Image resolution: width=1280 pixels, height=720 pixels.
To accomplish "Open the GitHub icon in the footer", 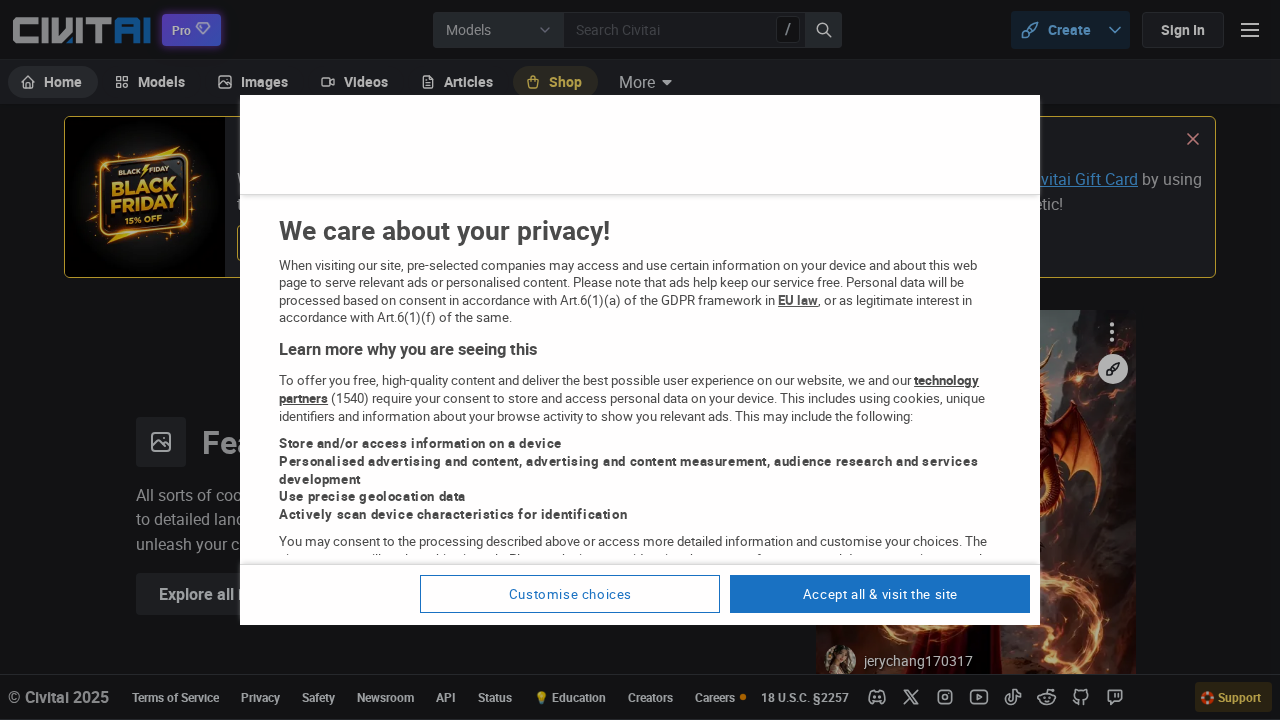I will pos(1079,697).
